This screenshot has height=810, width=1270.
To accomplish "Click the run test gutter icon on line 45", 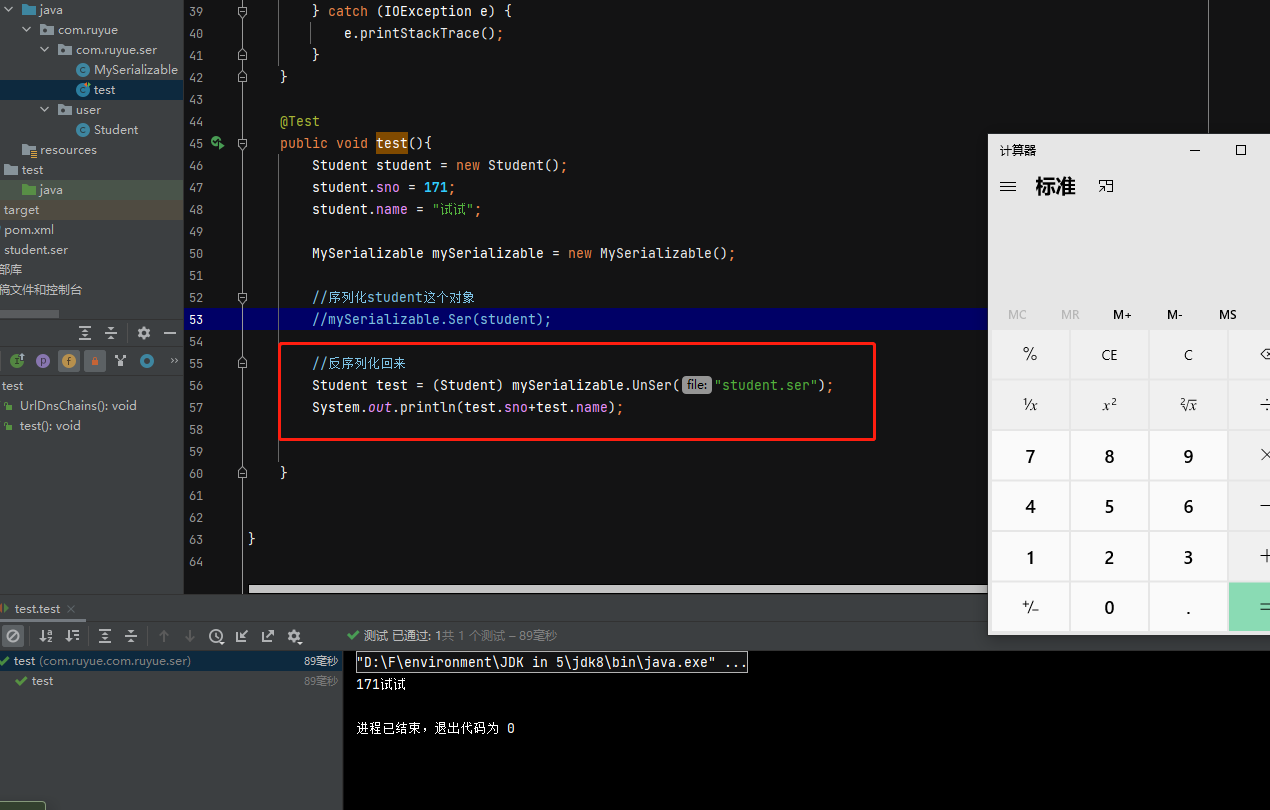I will tap(217, 143).
